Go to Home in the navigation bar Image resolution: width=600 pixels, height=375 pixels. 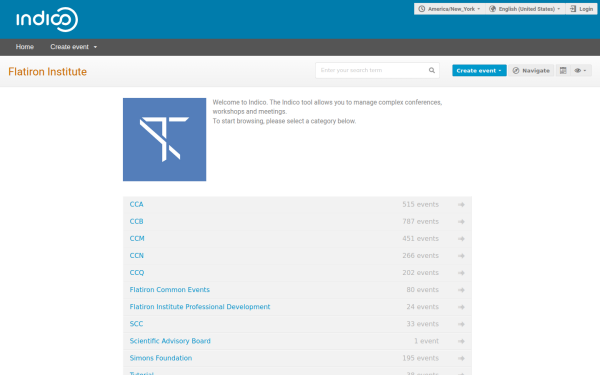pyautogui.click(x=25, y=47)
